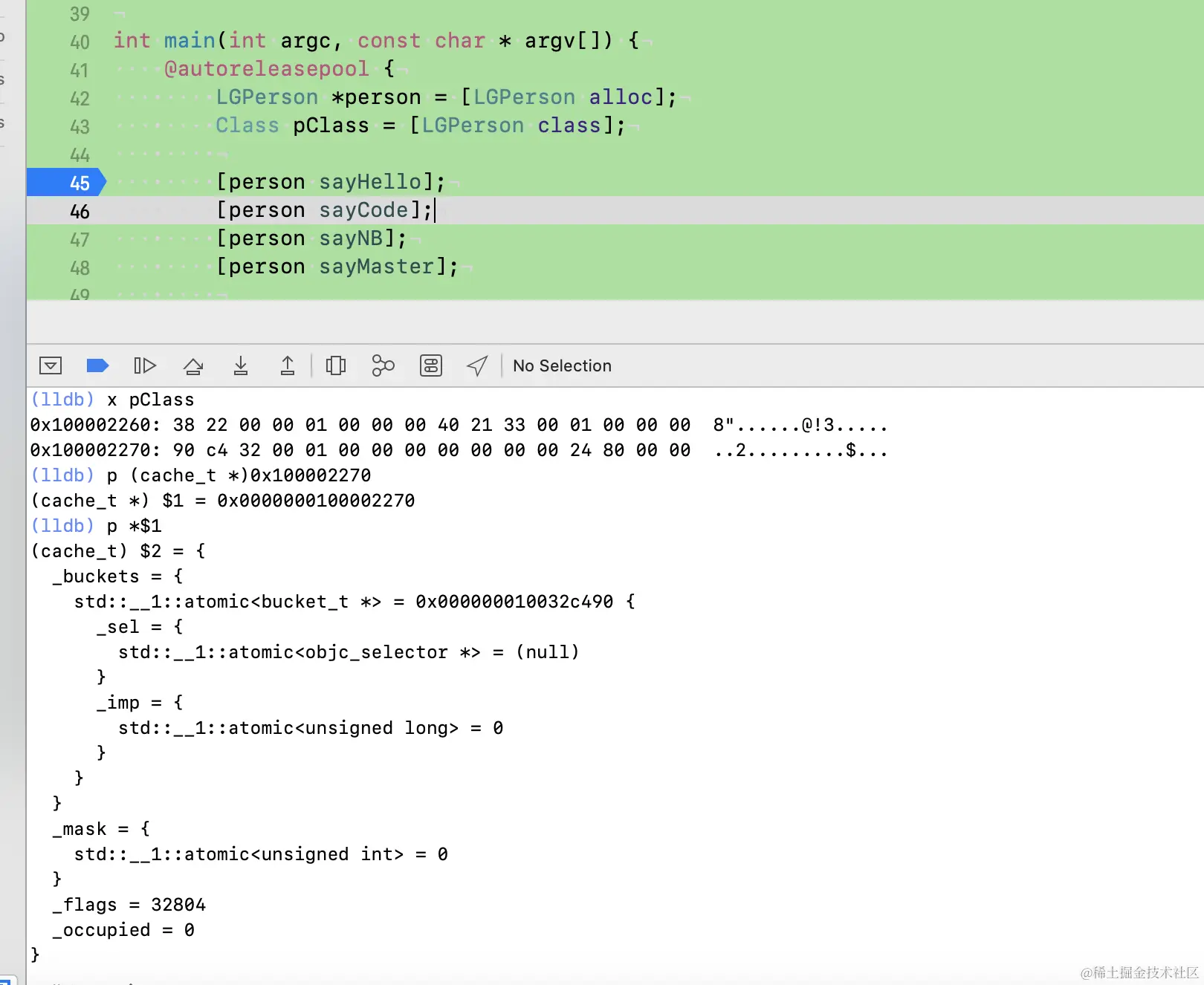Deactivate breakpoints using the blue breakpoint icon

pyautogui.click(x=97, y=365)
